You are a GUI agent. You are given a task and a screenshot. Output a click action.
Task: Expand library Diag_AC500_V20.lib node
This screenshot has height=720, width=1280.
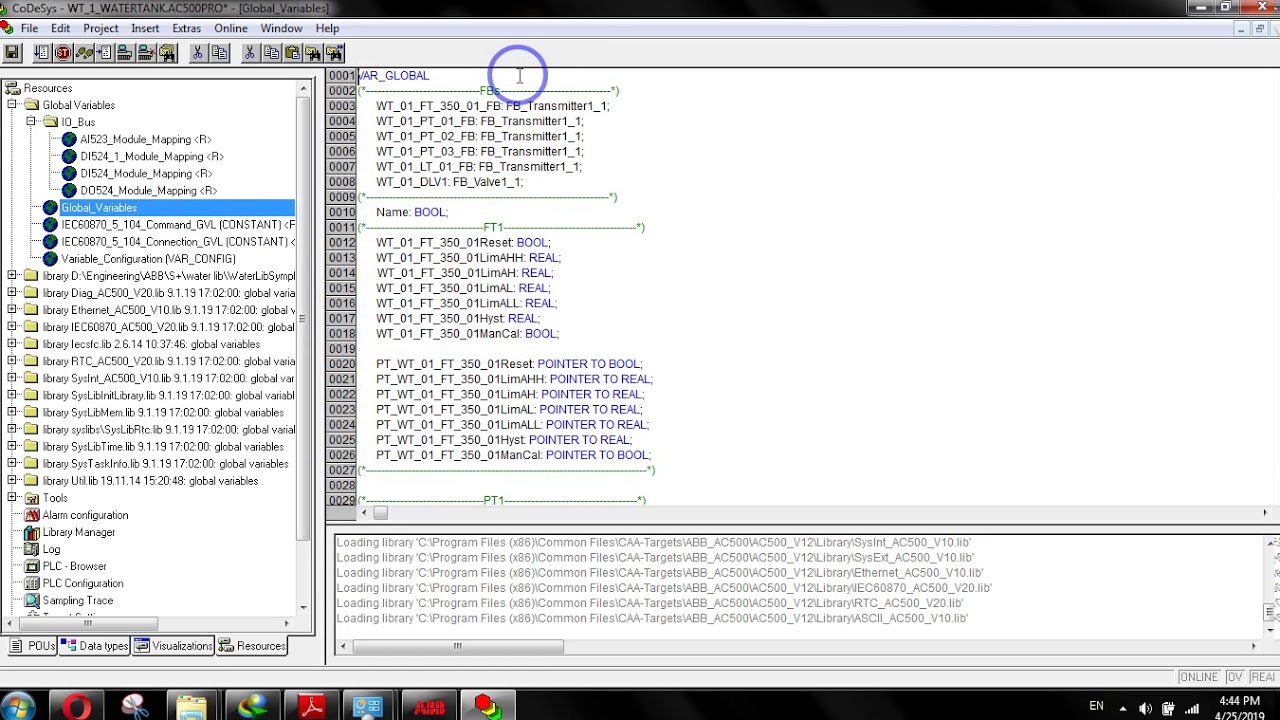coord(12,293)
